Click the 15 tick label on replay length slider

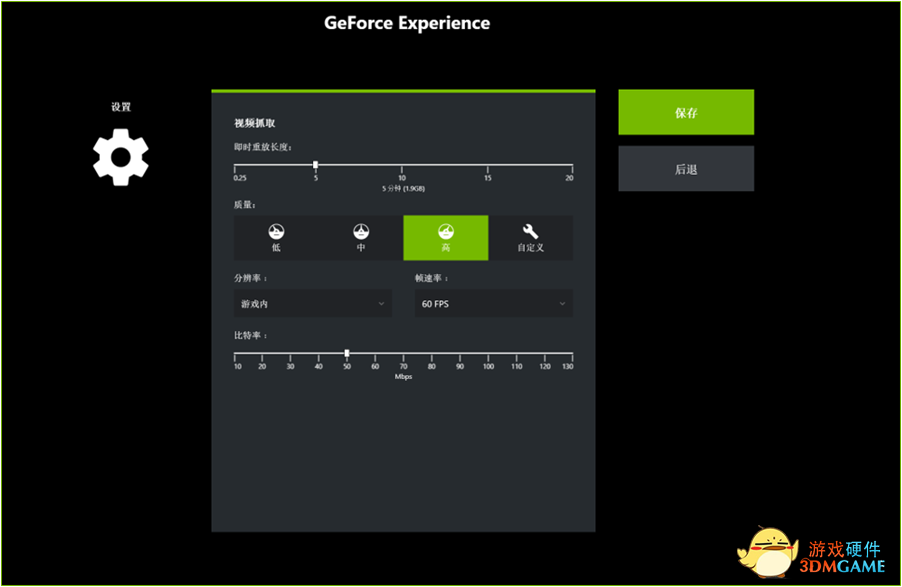tap(488, 178)
